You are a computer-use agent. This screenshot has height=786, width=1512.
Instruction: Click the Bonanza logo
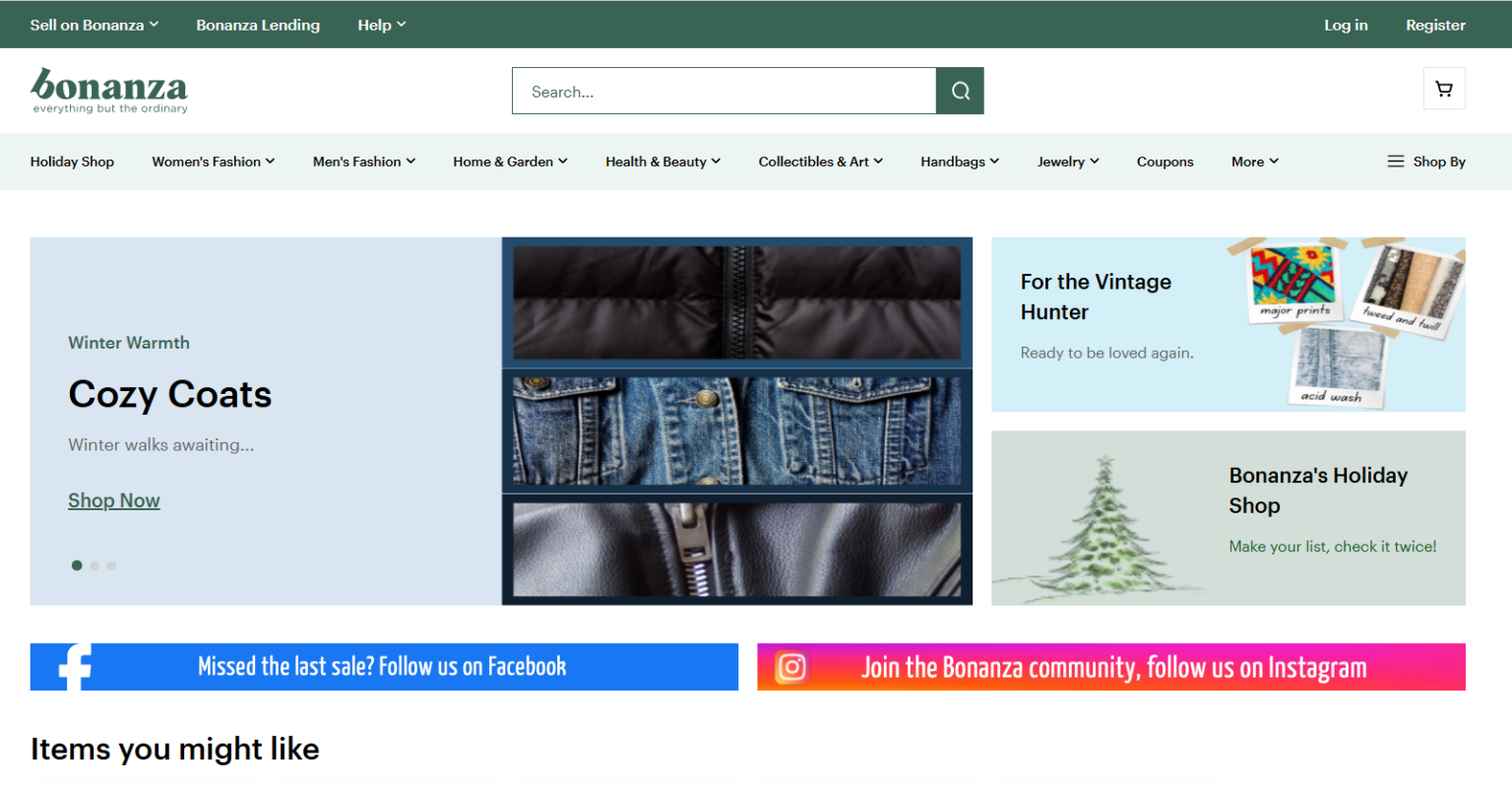pos(108,89)
